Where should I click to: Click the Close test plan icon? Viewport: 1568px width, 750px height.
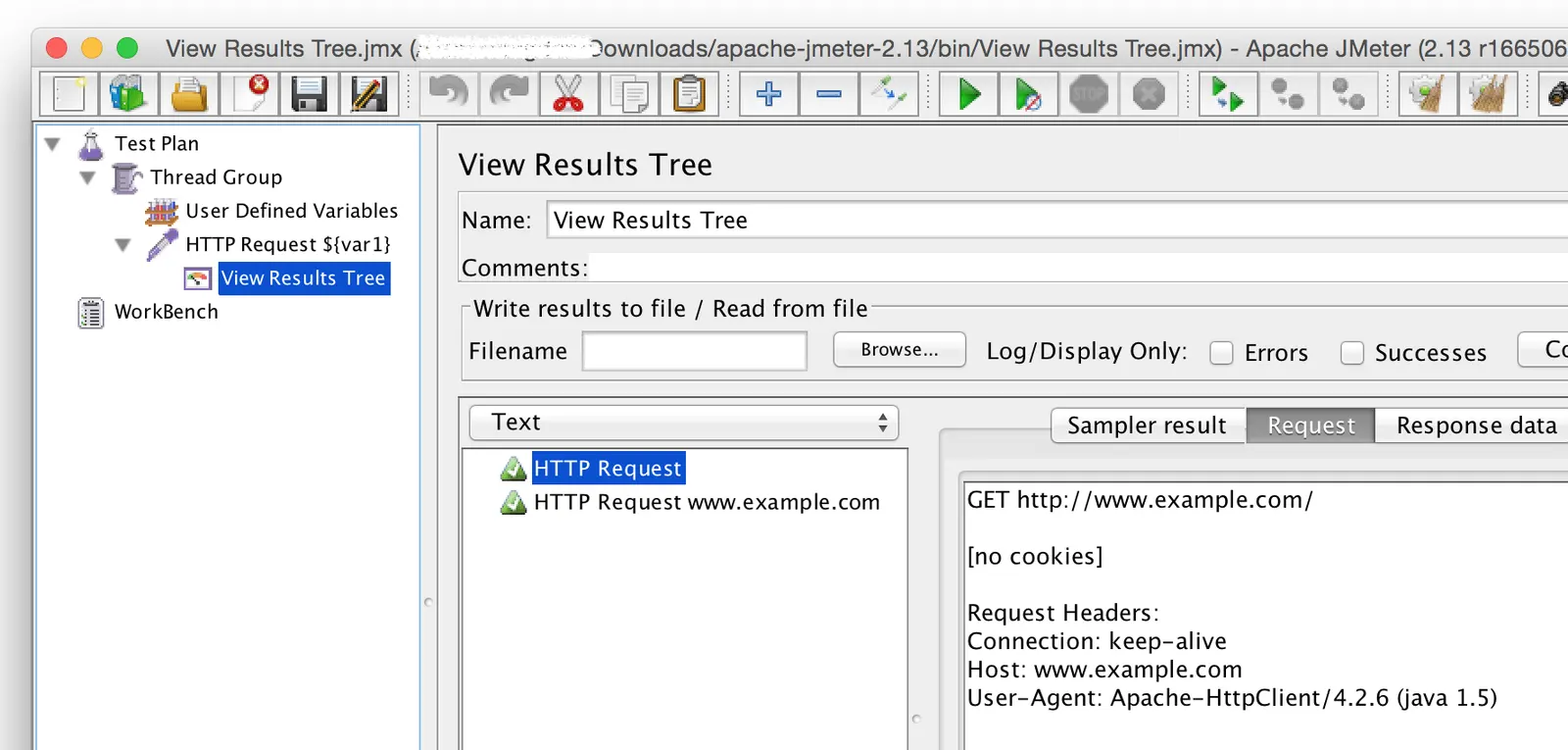[x=250, y=95]
